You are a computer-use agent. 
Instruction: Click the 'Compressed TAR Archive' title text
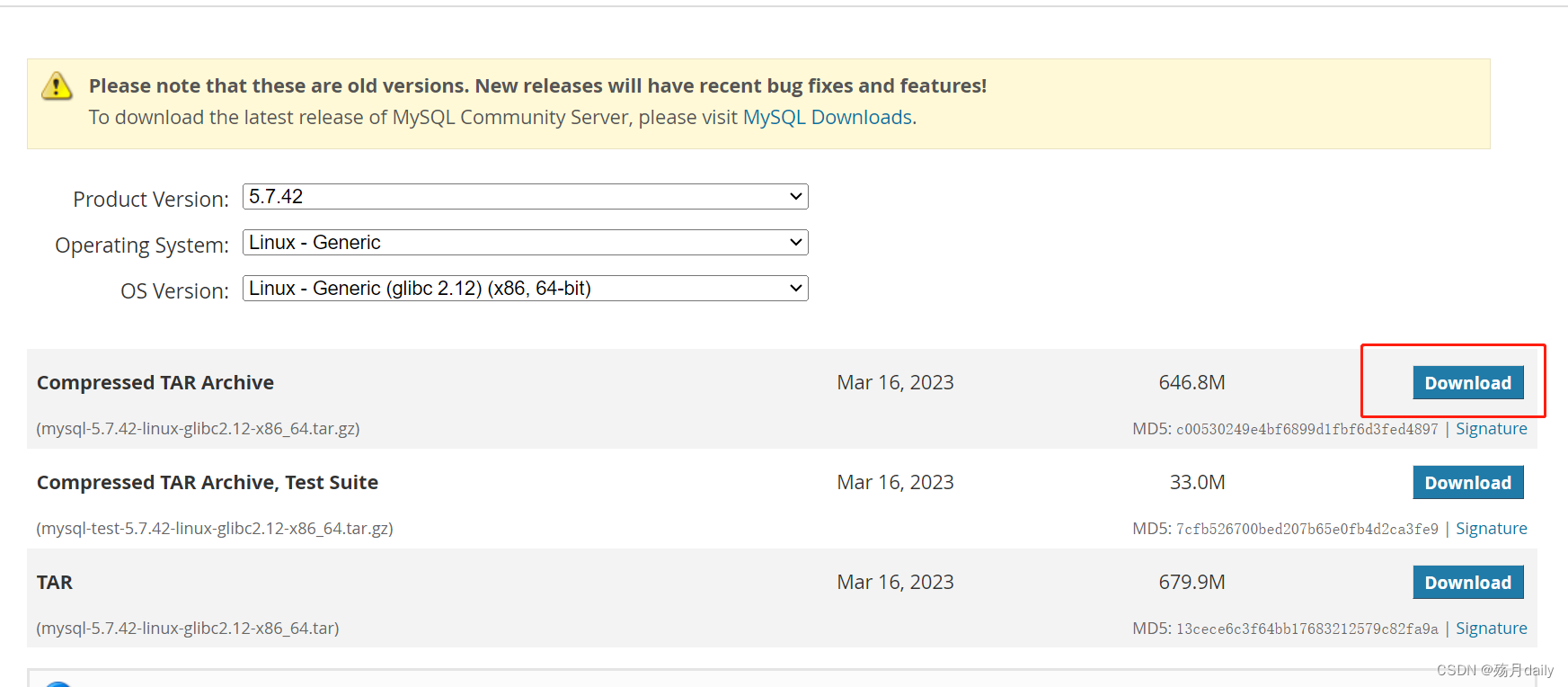[x=155, y=383]
